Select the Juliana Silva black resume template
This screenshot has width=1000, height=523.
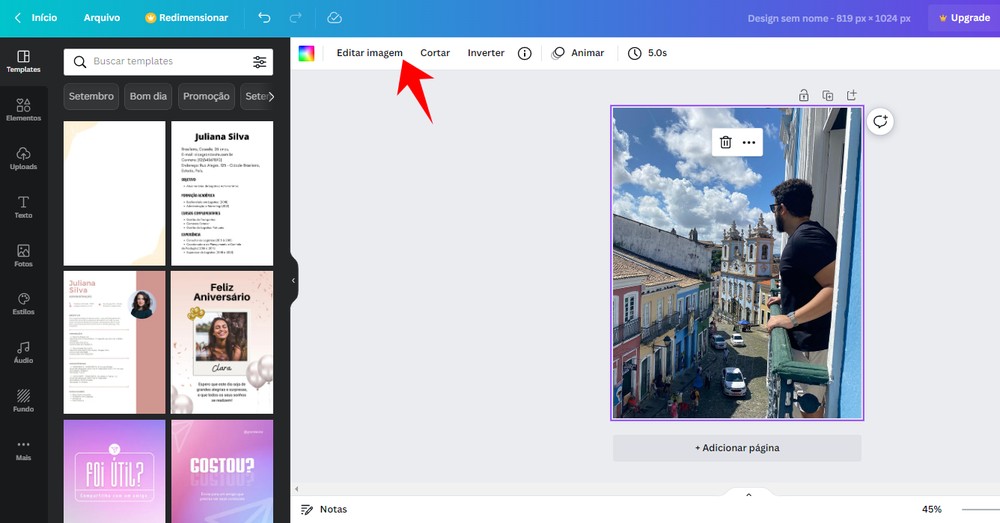click(x=222, y=193)
